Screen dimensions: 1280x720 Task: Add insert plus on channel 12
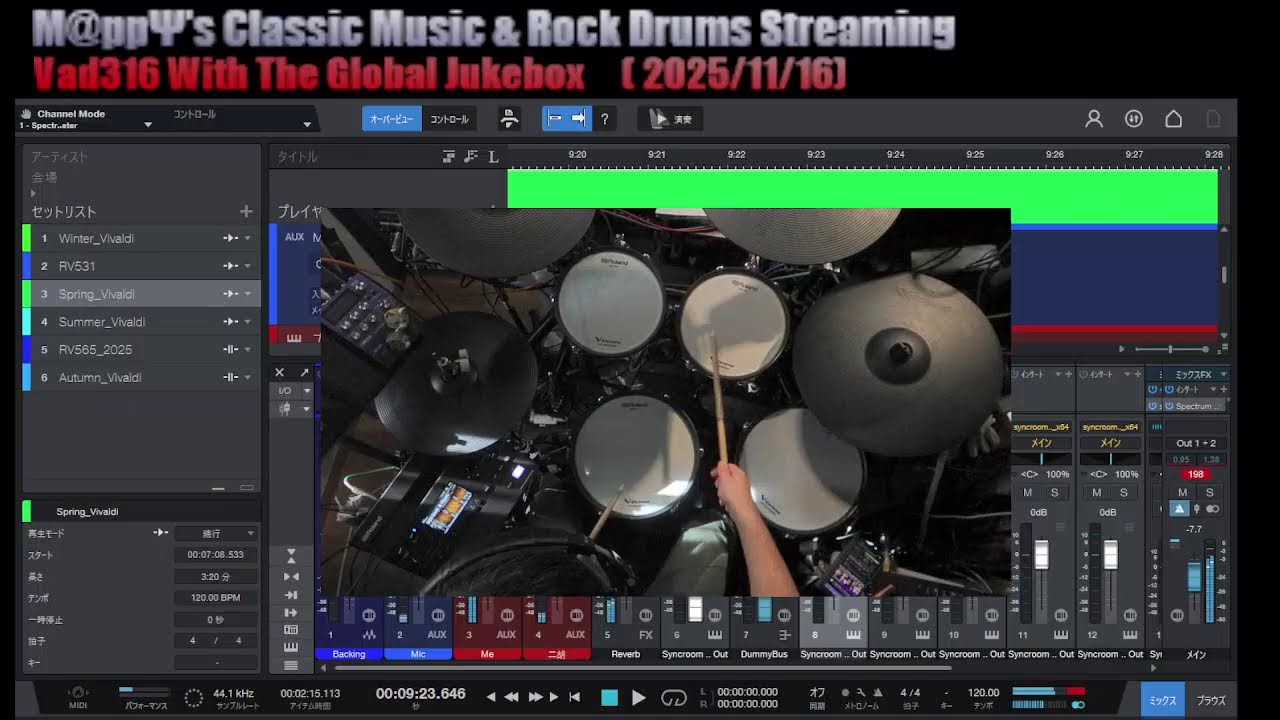tap(1137, 374)
